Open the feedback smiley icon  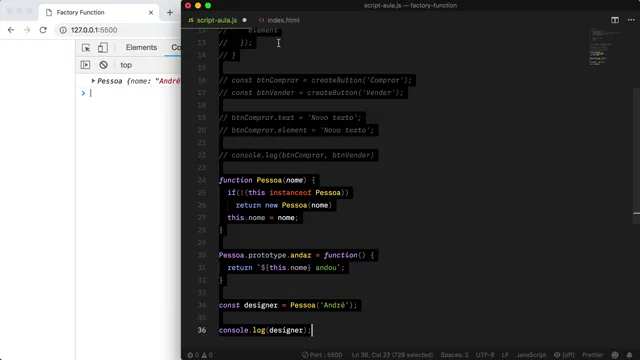pyautogui.click(x=615, y=355)
